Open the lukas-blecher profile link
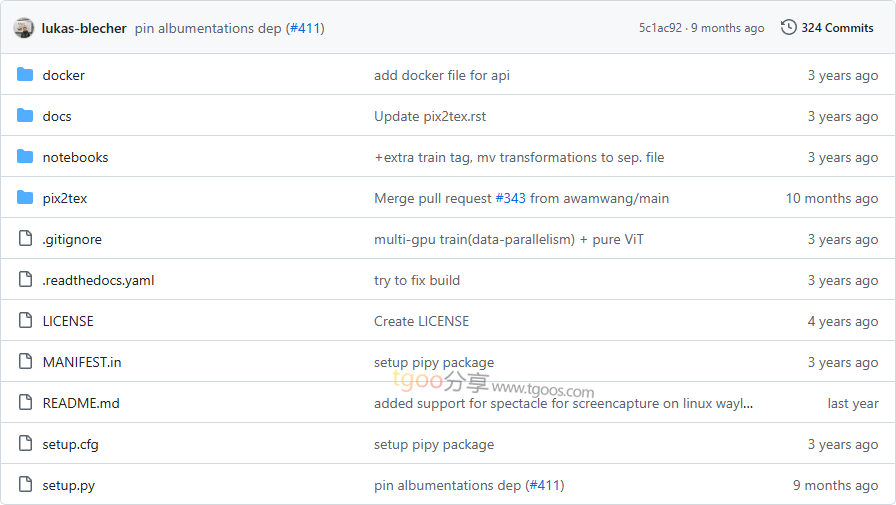This screenshot has height=505, width=896. click(x=84, y=28)
